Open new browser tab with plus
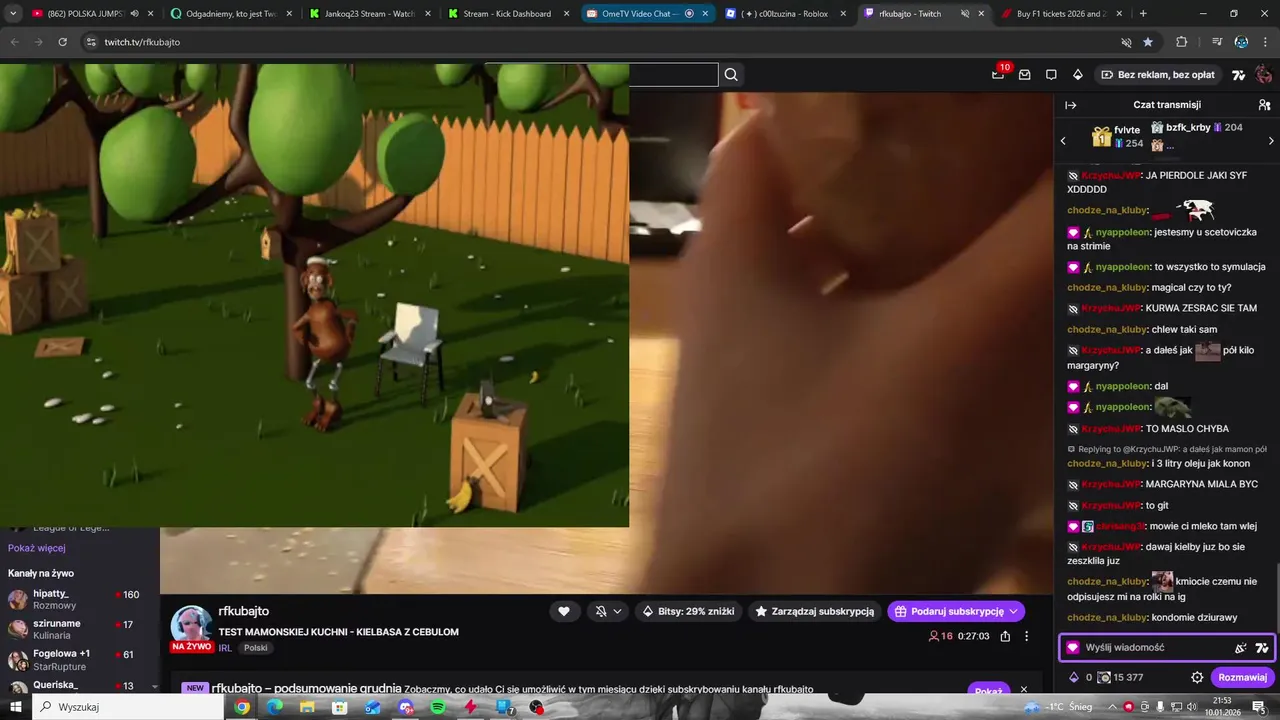The image size is (1280, 720). (x=1143, y=14)
